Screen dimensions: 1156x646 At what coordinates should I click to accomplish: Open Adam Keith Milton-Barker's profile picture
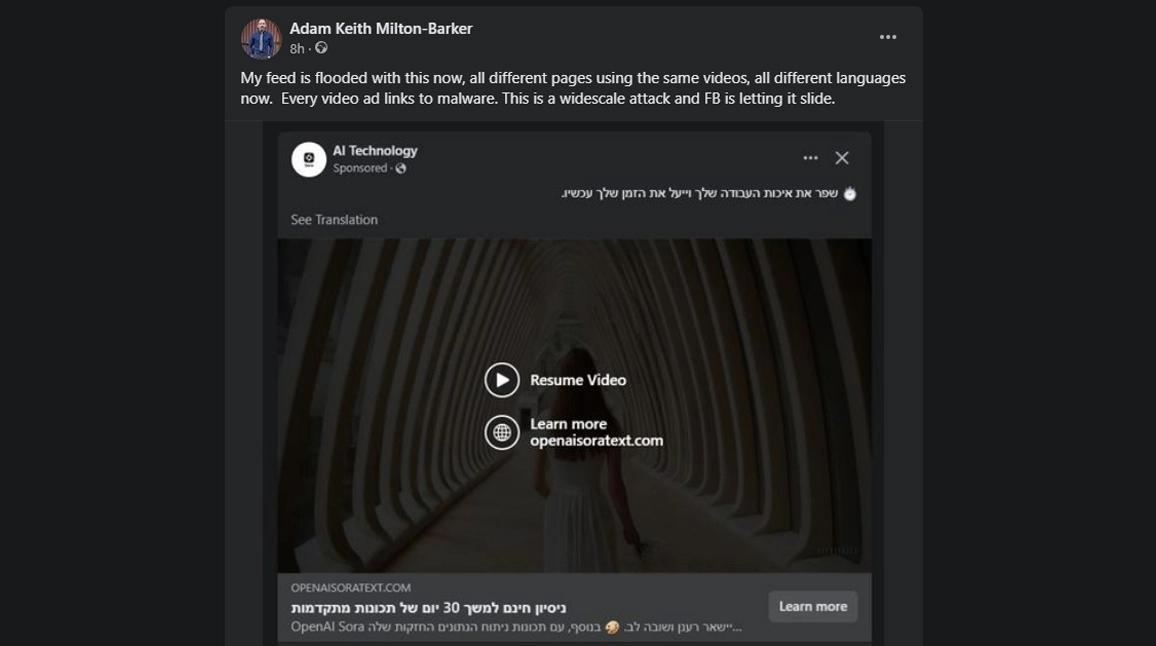tap(261, 38)
